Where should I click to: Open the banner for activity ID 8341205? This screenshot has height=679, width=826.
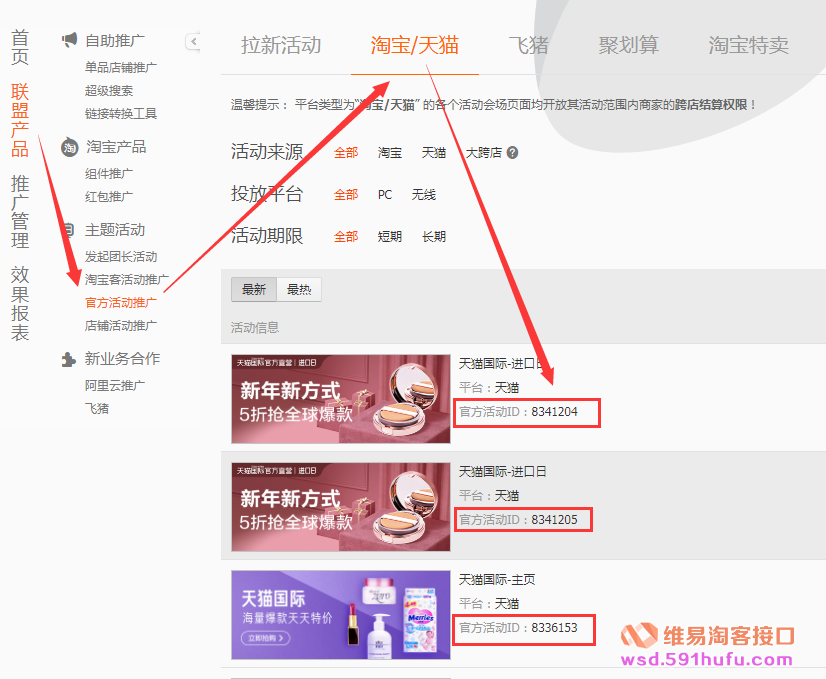(341, 507)
